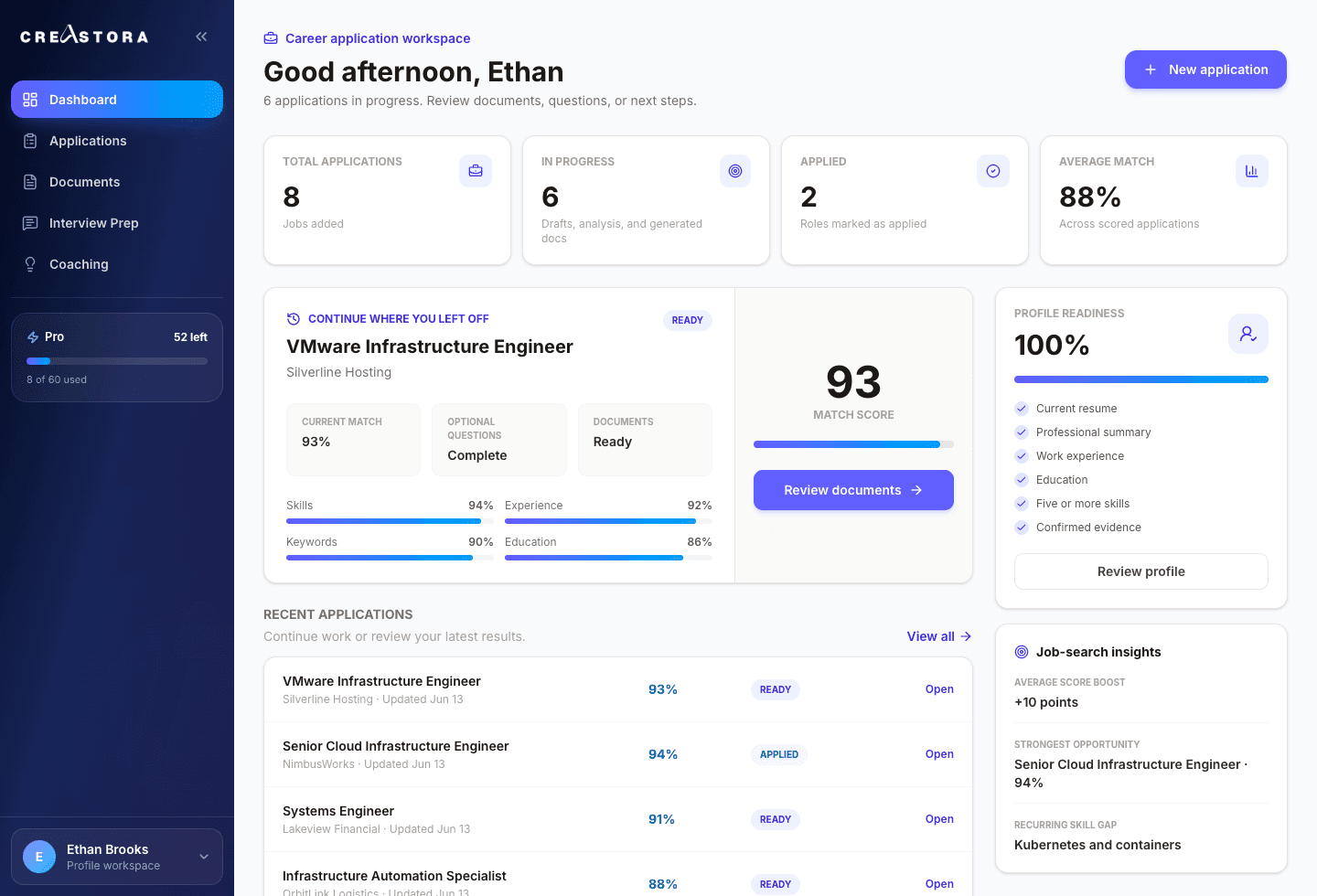
Task: Click the 94% score for Senior Cloud Infrastructure Engineer
Action: pyautogui.click(x=663, y=754)
